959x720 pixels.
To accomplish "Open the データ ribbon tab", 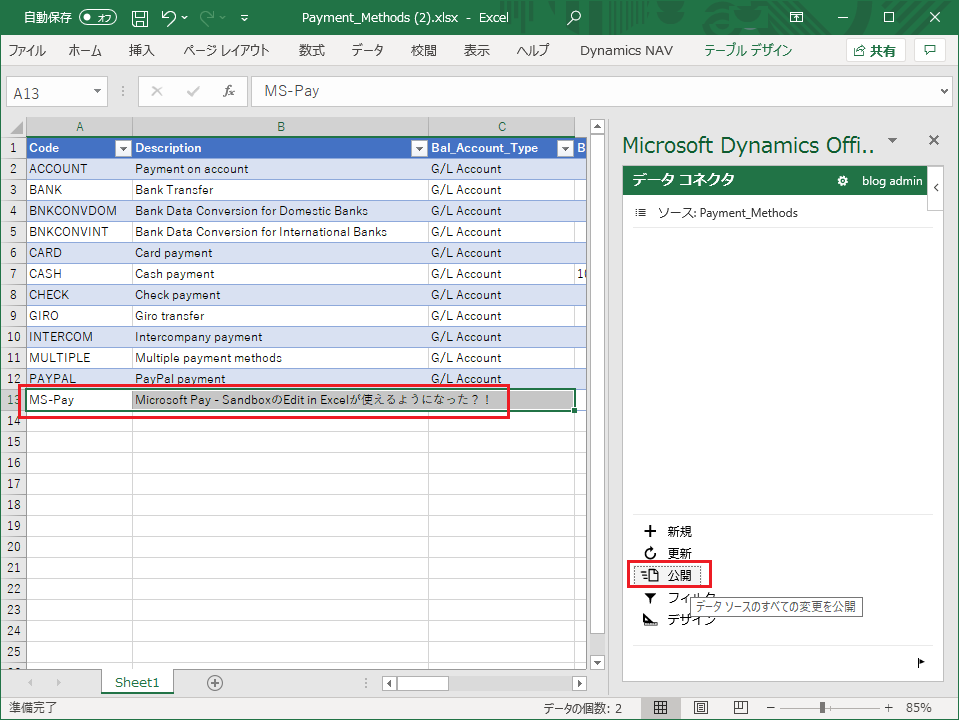I will click(x=368, y=50).
